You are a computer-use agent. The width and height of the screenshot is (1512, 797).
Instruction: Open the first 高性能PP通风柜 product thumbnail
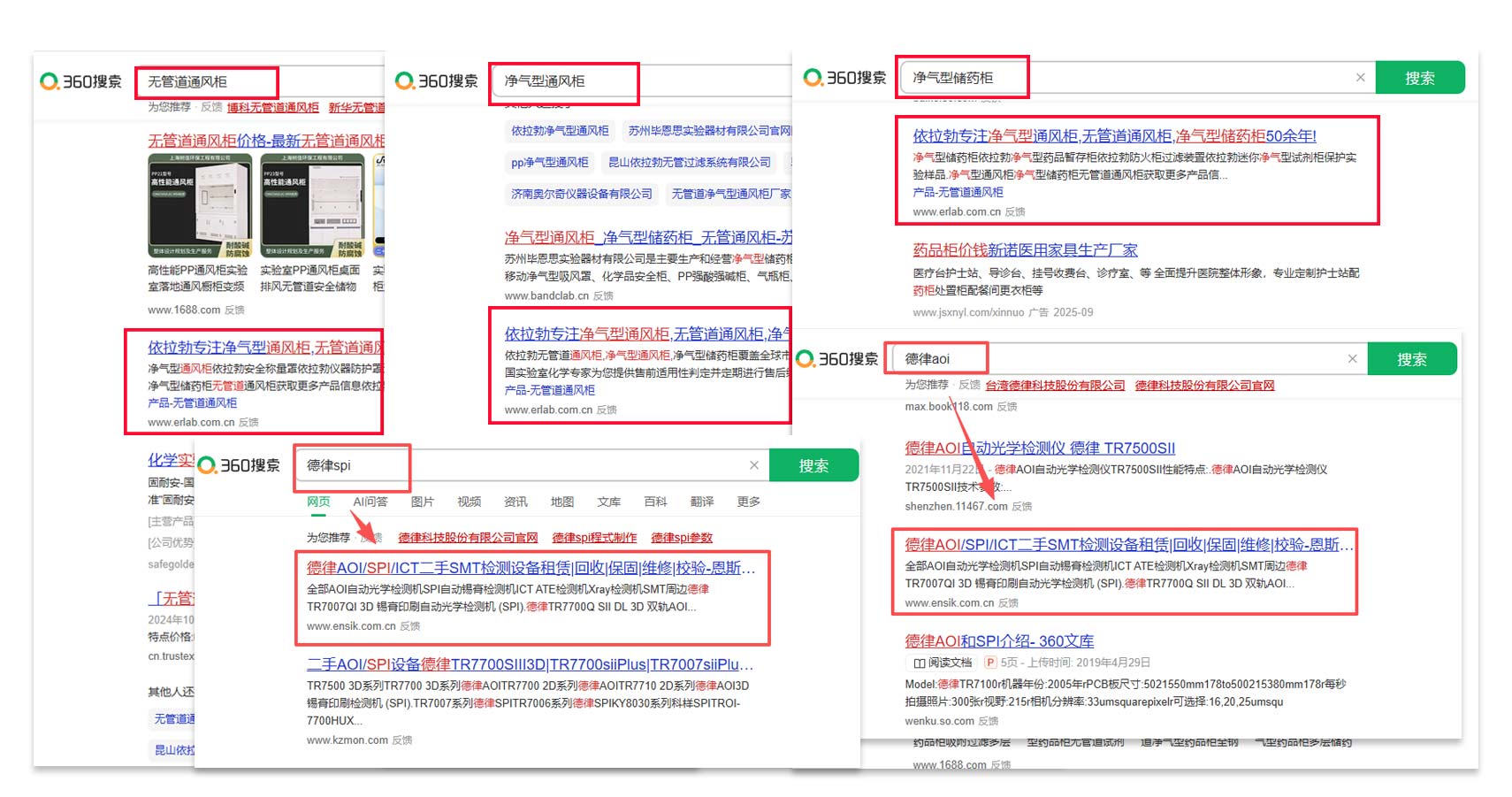(x=200, y=206)
